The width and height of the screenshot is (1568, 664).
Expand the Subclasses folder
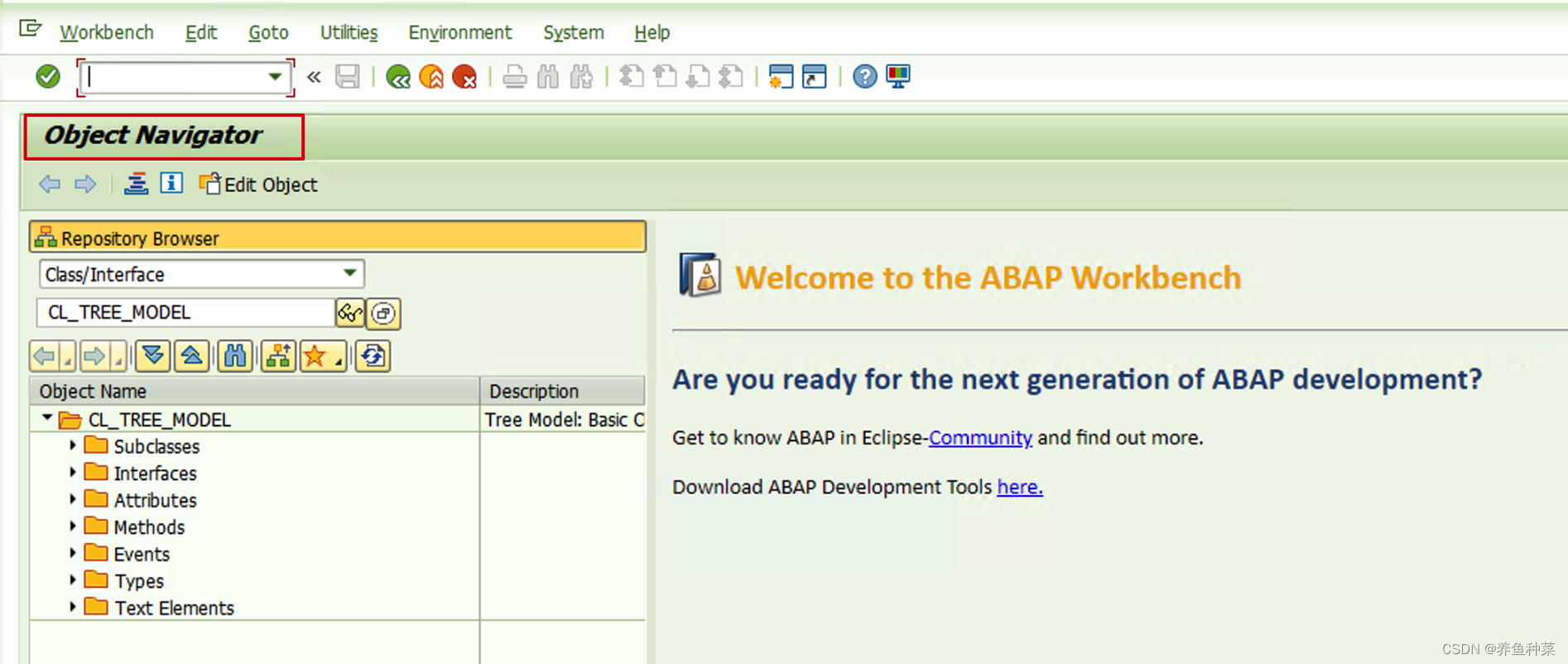coord(73,445)
